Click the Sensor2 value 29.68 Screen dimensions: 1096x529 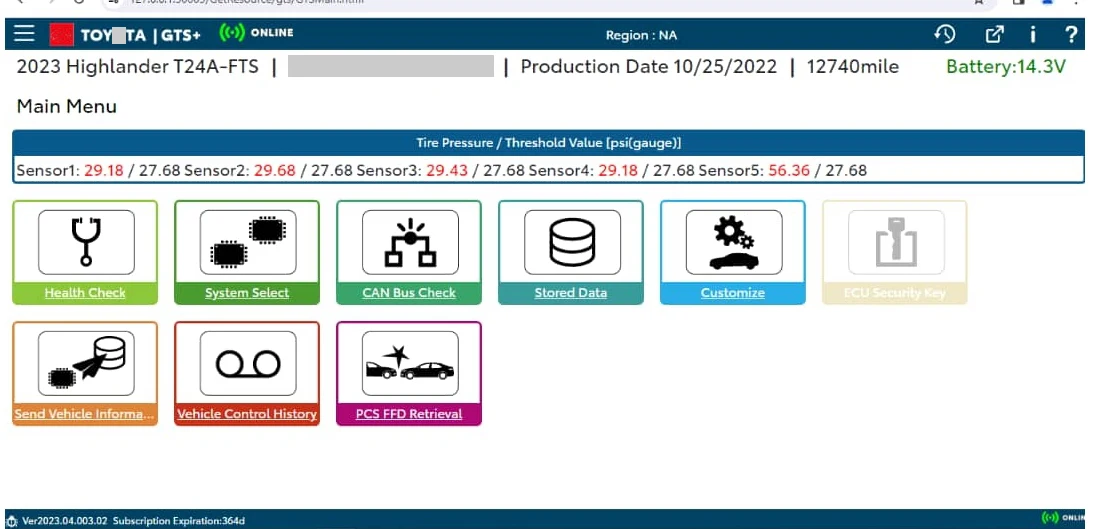[x=275, y=171]
